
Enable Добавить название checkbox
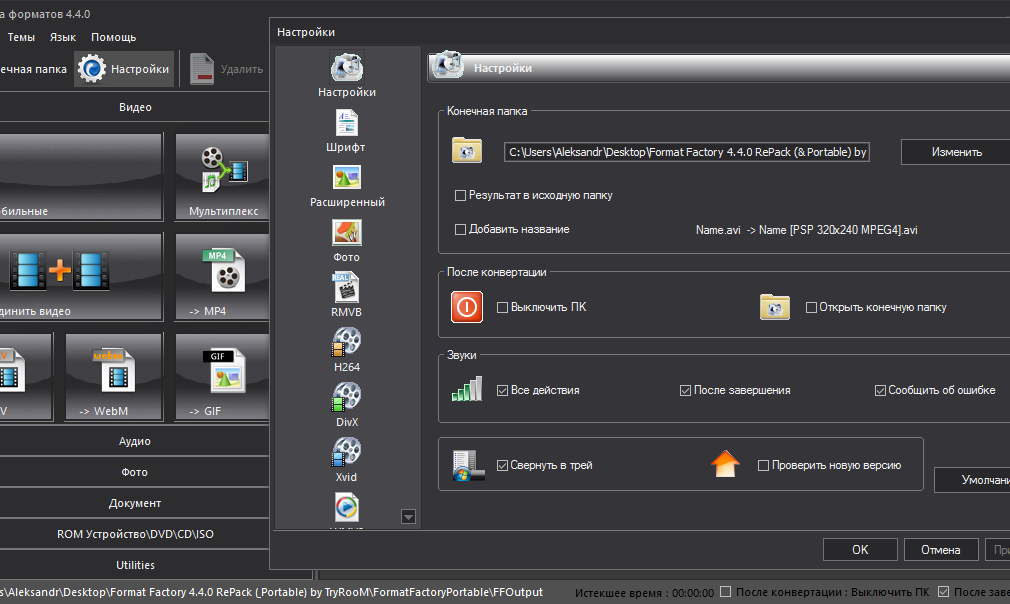click(461, 229)
